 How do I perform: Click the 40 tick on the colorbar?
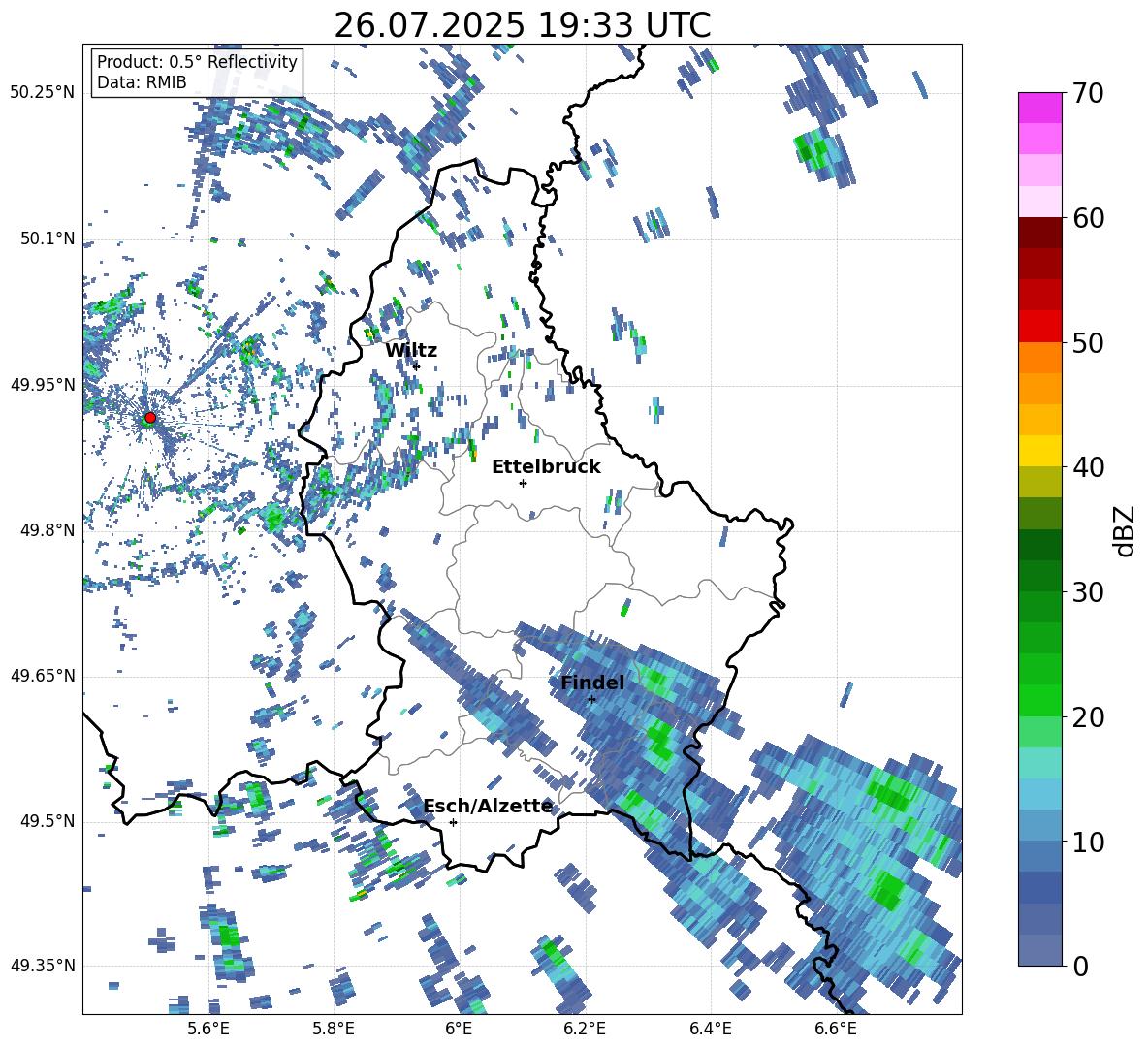point(1088,467)
